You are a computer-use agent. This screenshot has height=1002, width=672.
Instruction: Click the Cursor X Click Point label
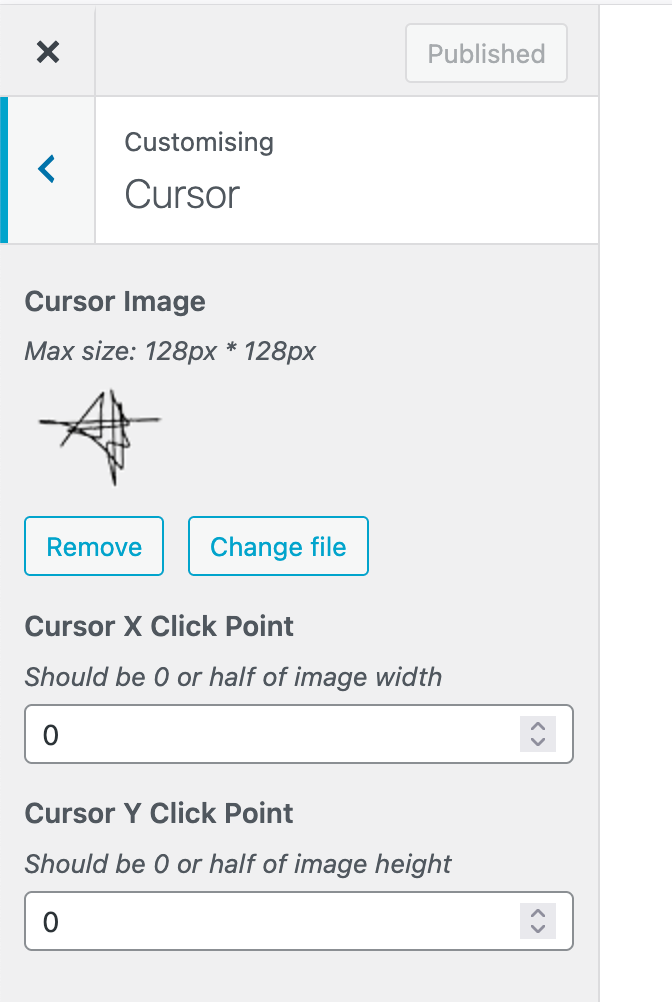(x=159, y=627)
